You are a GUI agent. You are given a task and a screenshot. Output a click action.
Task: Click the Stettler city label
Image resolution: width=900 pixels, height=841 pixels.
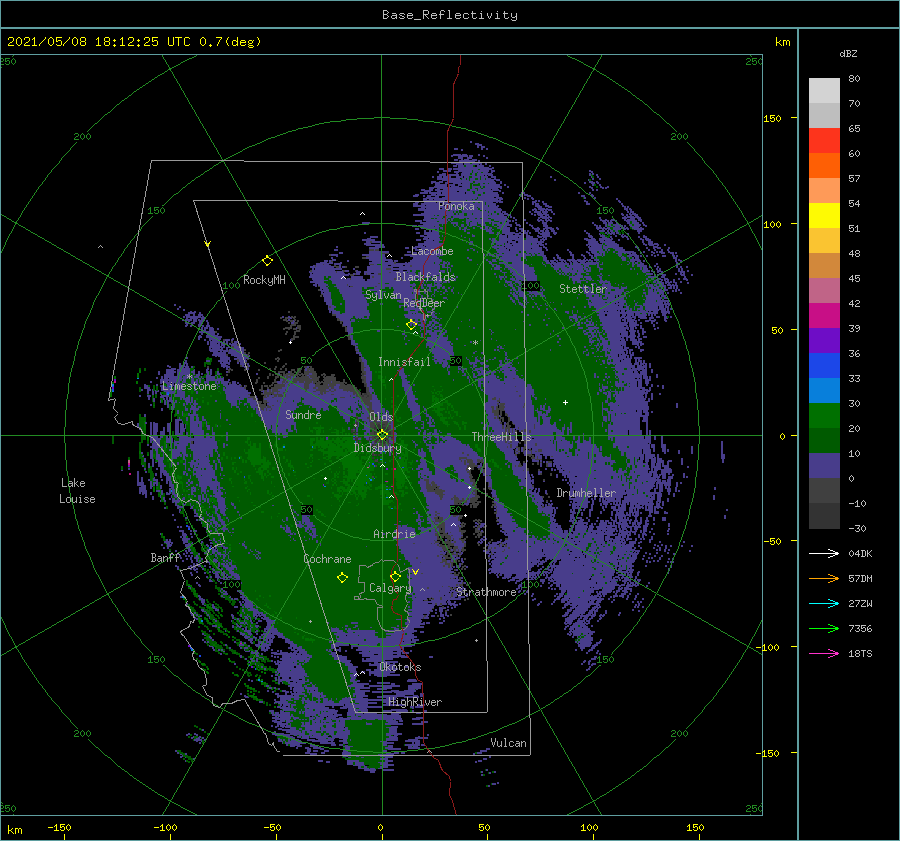click(583, 289)
